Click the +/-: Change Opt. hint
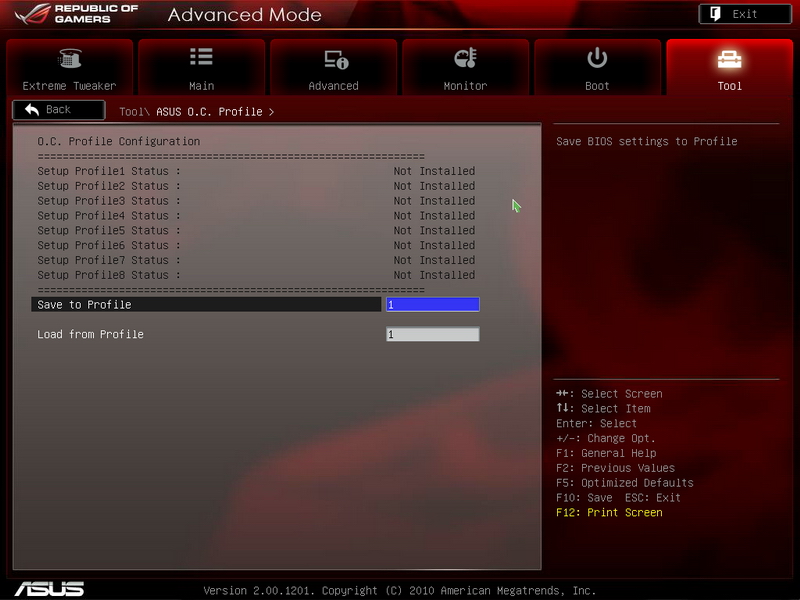Viewport: 800px width, 600px height. pos(606,438)
